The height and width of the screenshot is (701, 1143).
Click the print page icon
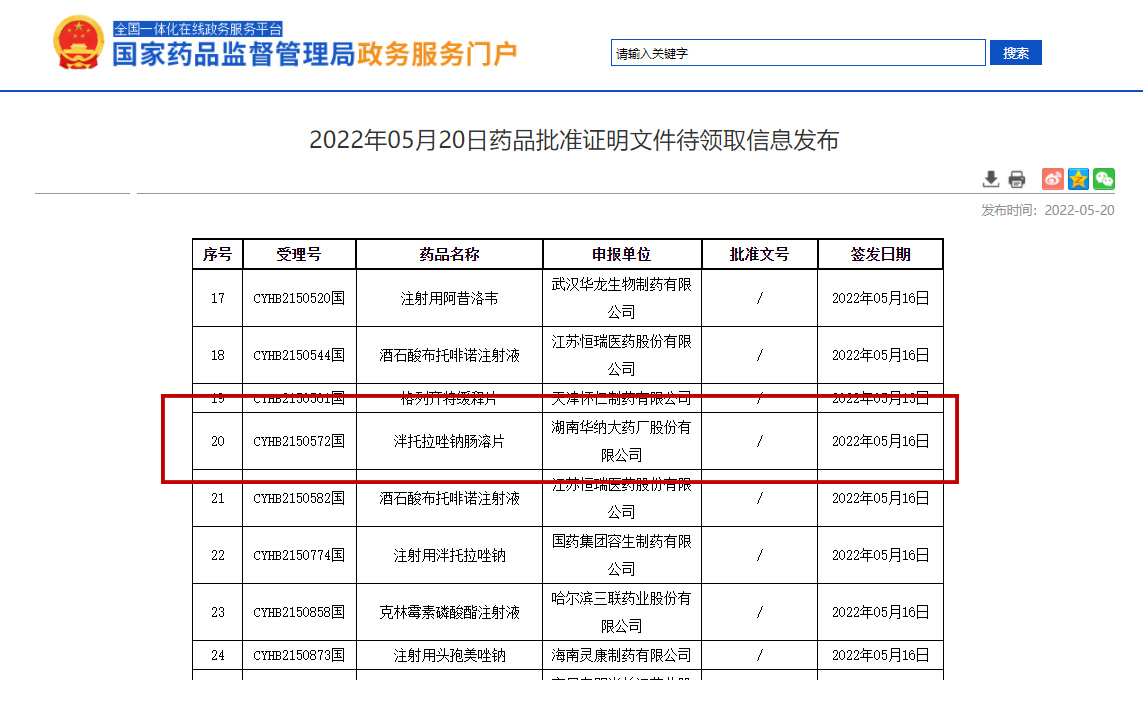point(1017,179)
